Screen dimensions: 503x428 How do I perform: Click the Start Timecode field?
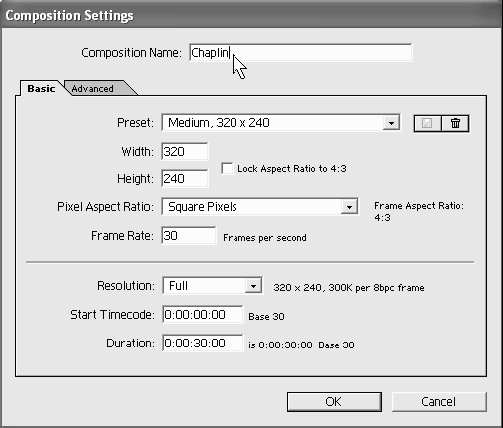tap(203, 314)
